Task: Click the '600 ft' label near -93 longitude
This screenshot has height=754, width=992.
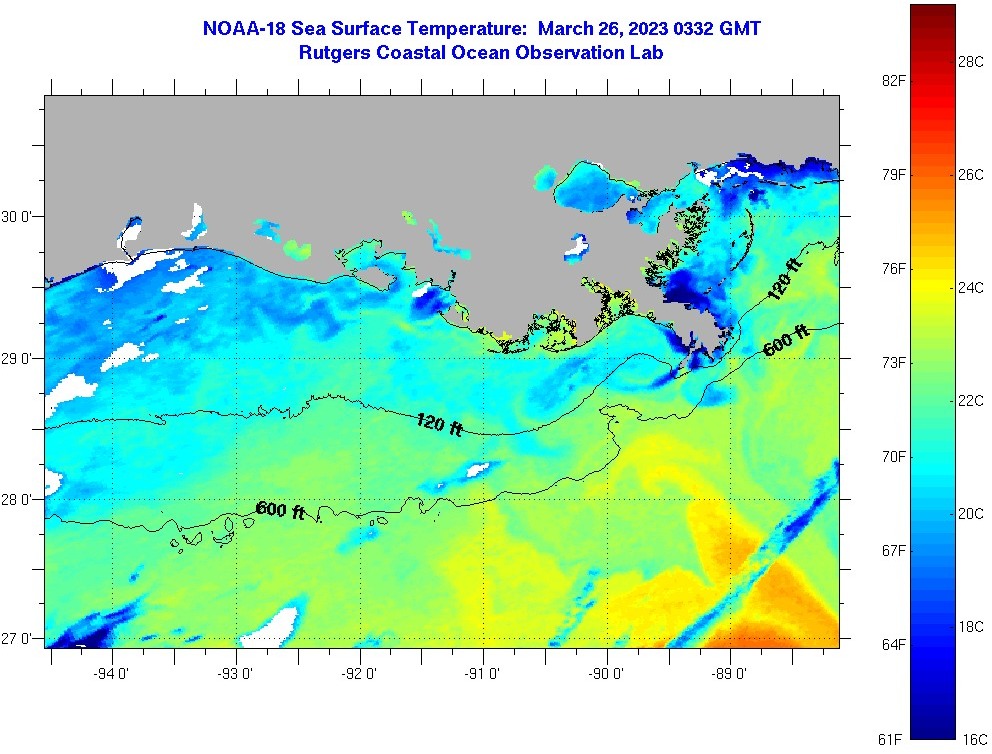Action: point(281,510)
